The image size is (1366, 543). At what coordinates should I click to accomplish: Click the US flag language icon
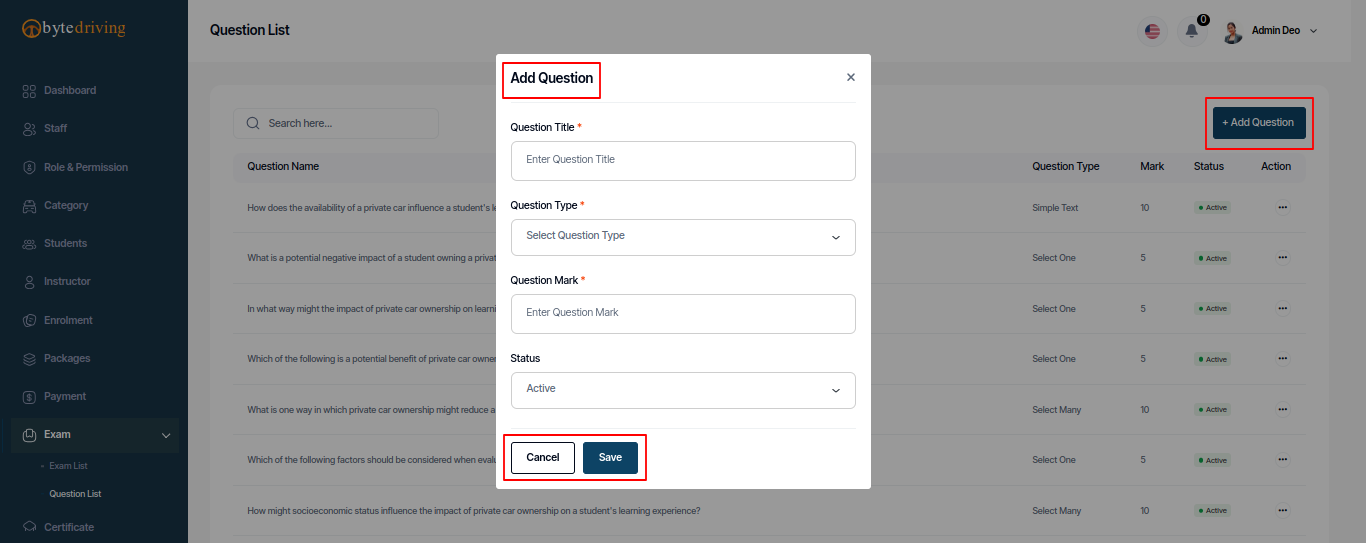coord(1153,31)
